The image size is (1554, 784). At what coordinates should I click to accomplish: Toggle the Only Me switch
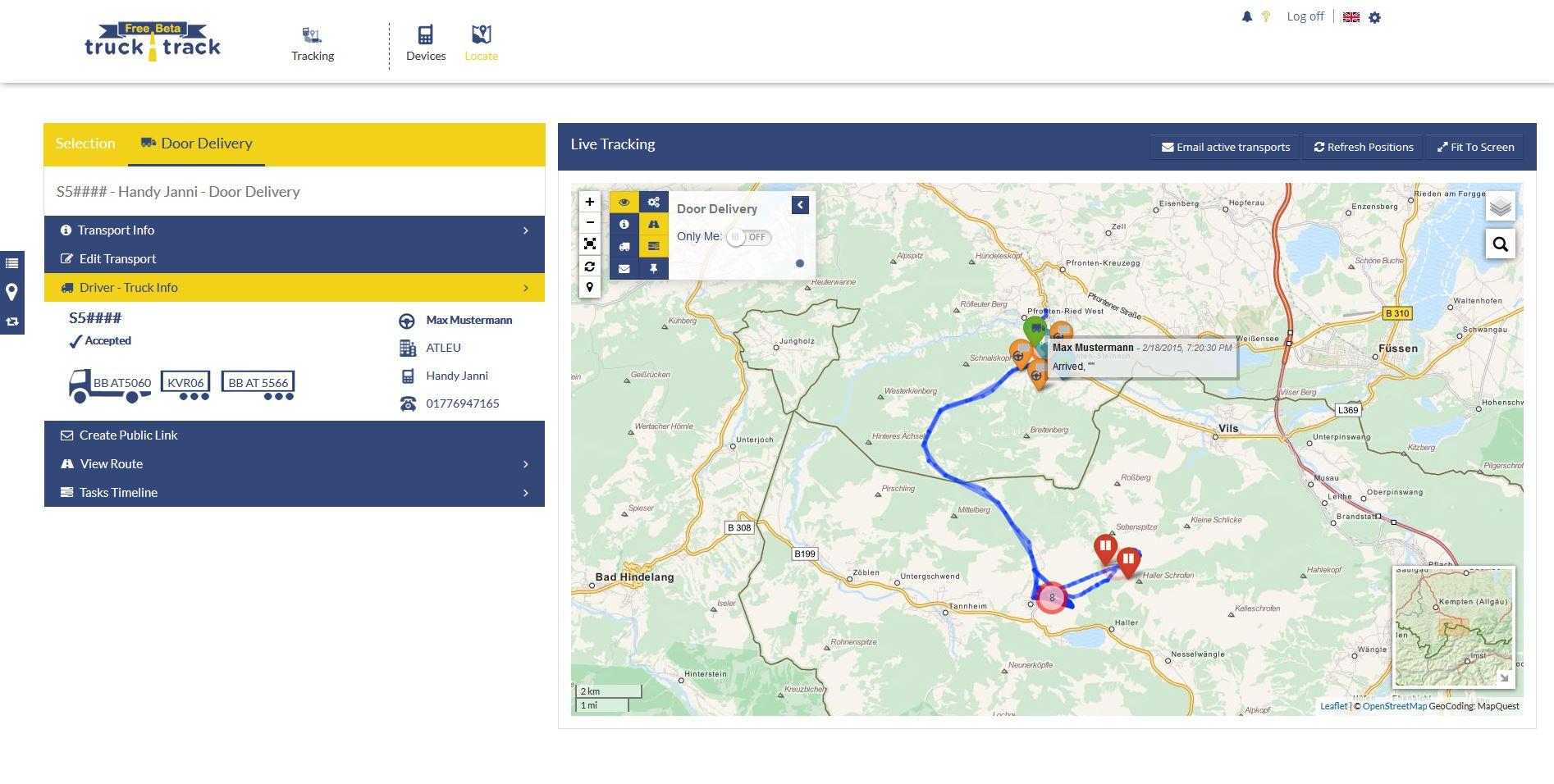pos(748,237)
